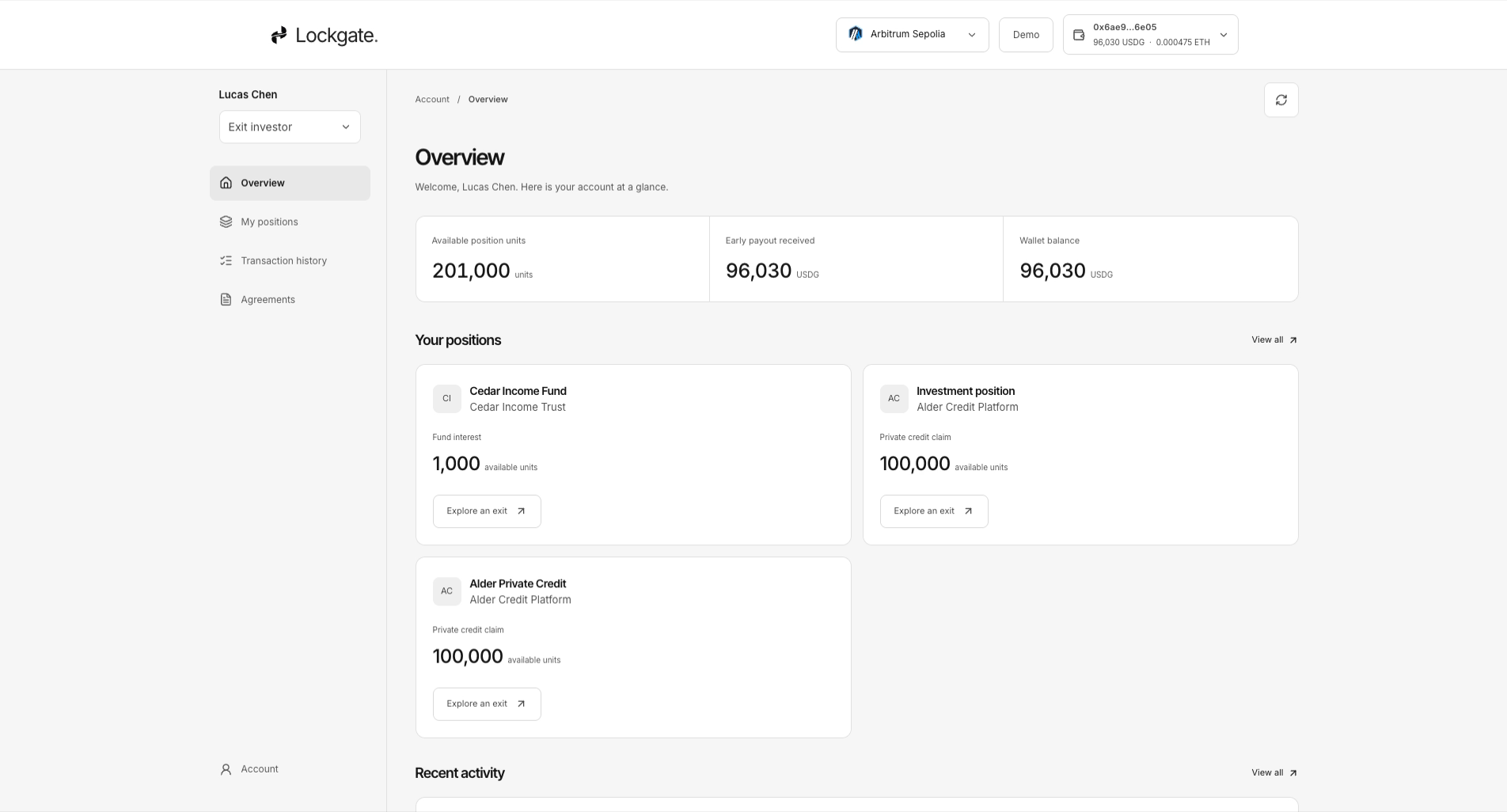Image resolution: width=1507 pixels, height=812 pixels.
Task: Click the Transaction history list icon
Action: [x=226, y=260]
